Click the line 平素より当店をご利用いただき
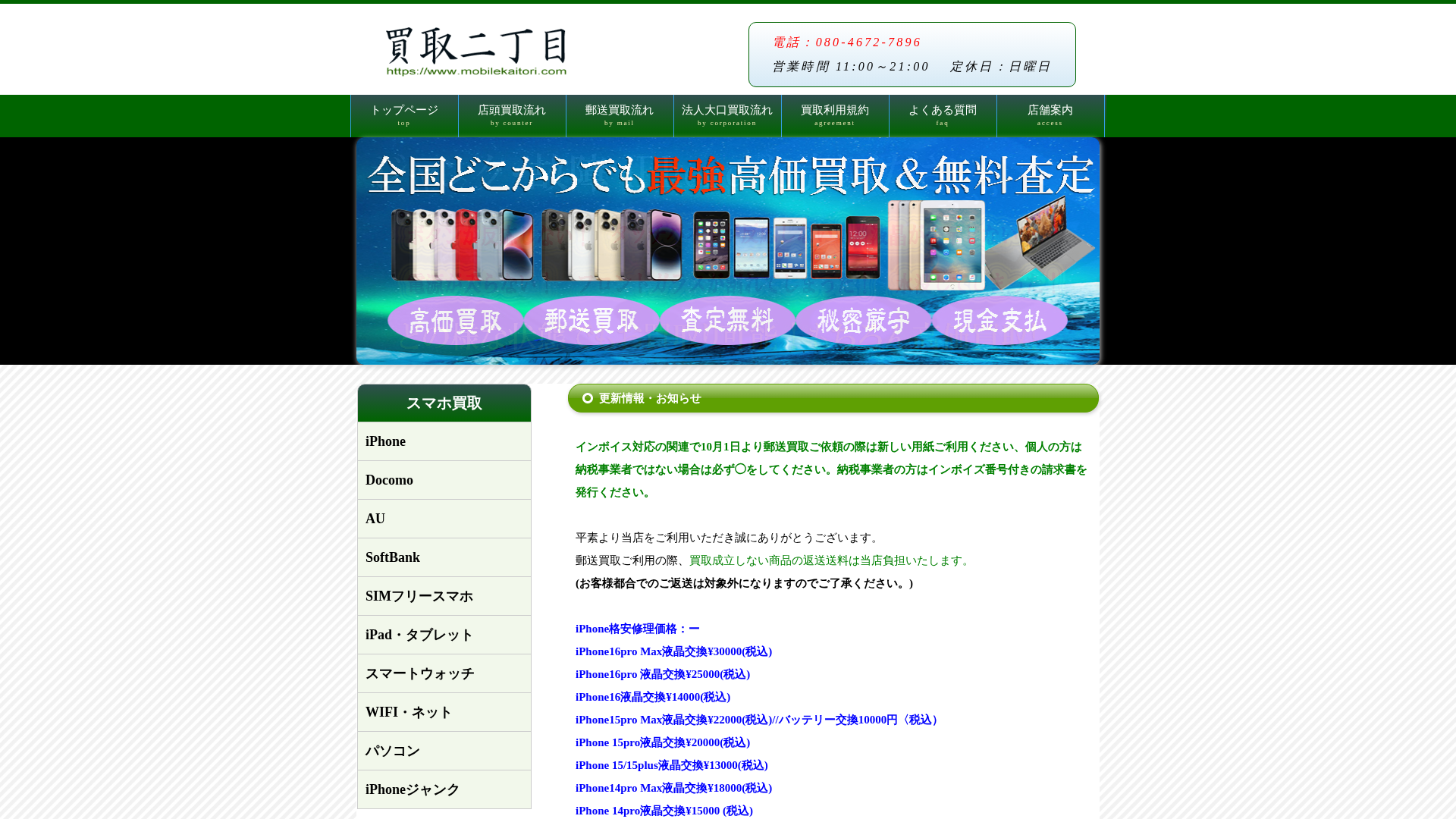Image resolution: width=1456 pixels, height=819 pixels. pos(729,538)
